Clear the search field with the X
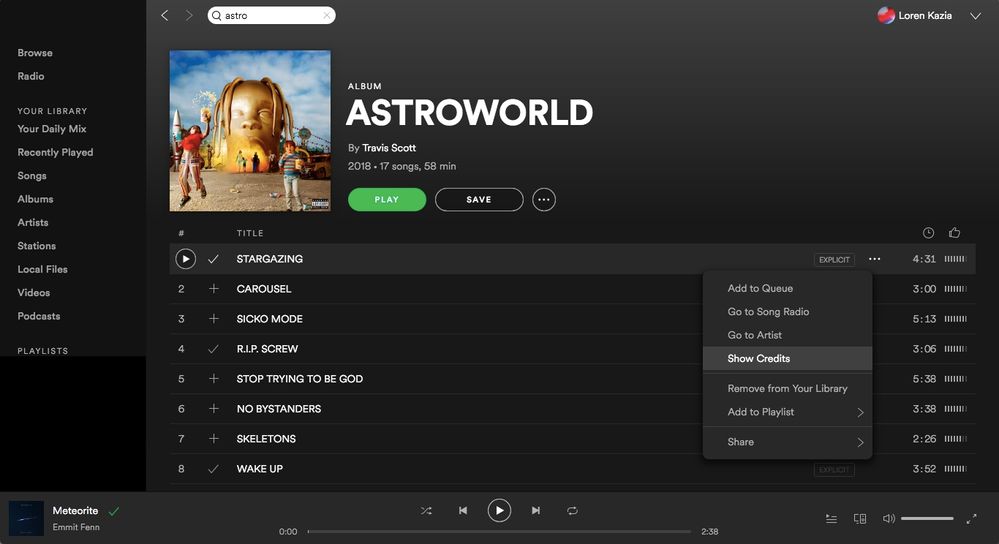The image size is (999, 544). [x=326, y=15]
